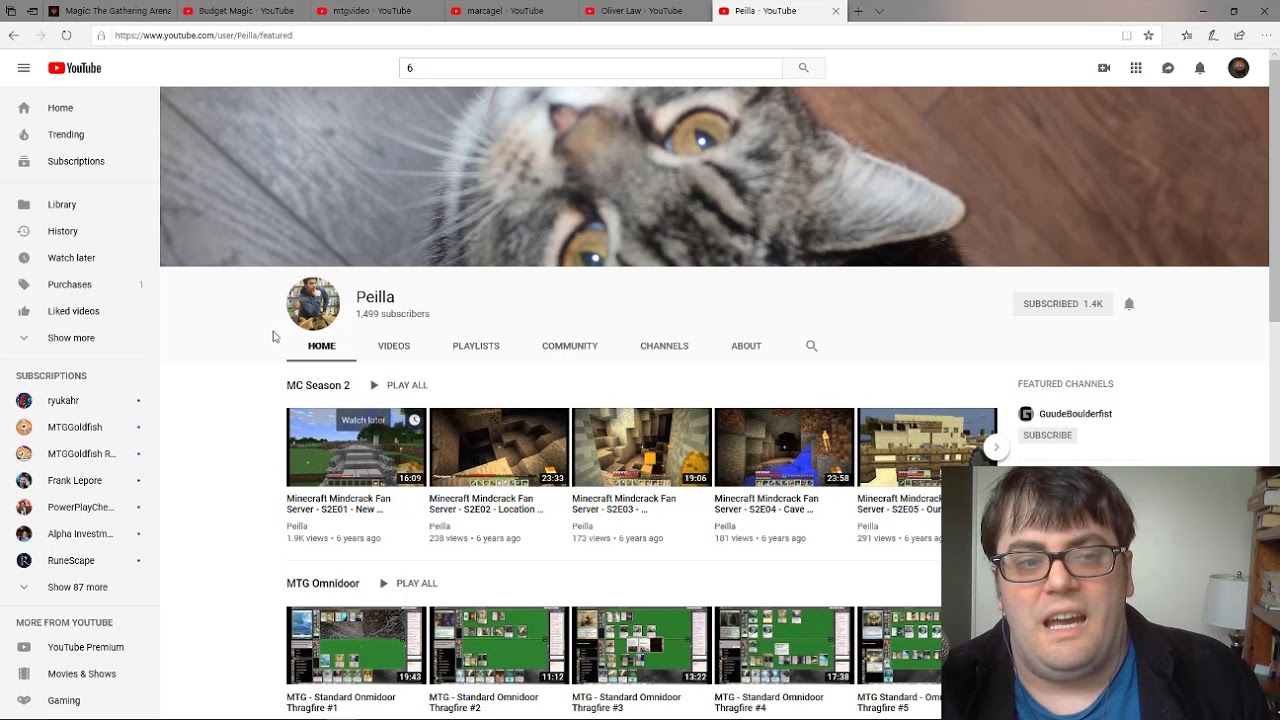
Task: Open browser tab list dropdown chevron
Action: pyautogui.click(x=879, y=11)
